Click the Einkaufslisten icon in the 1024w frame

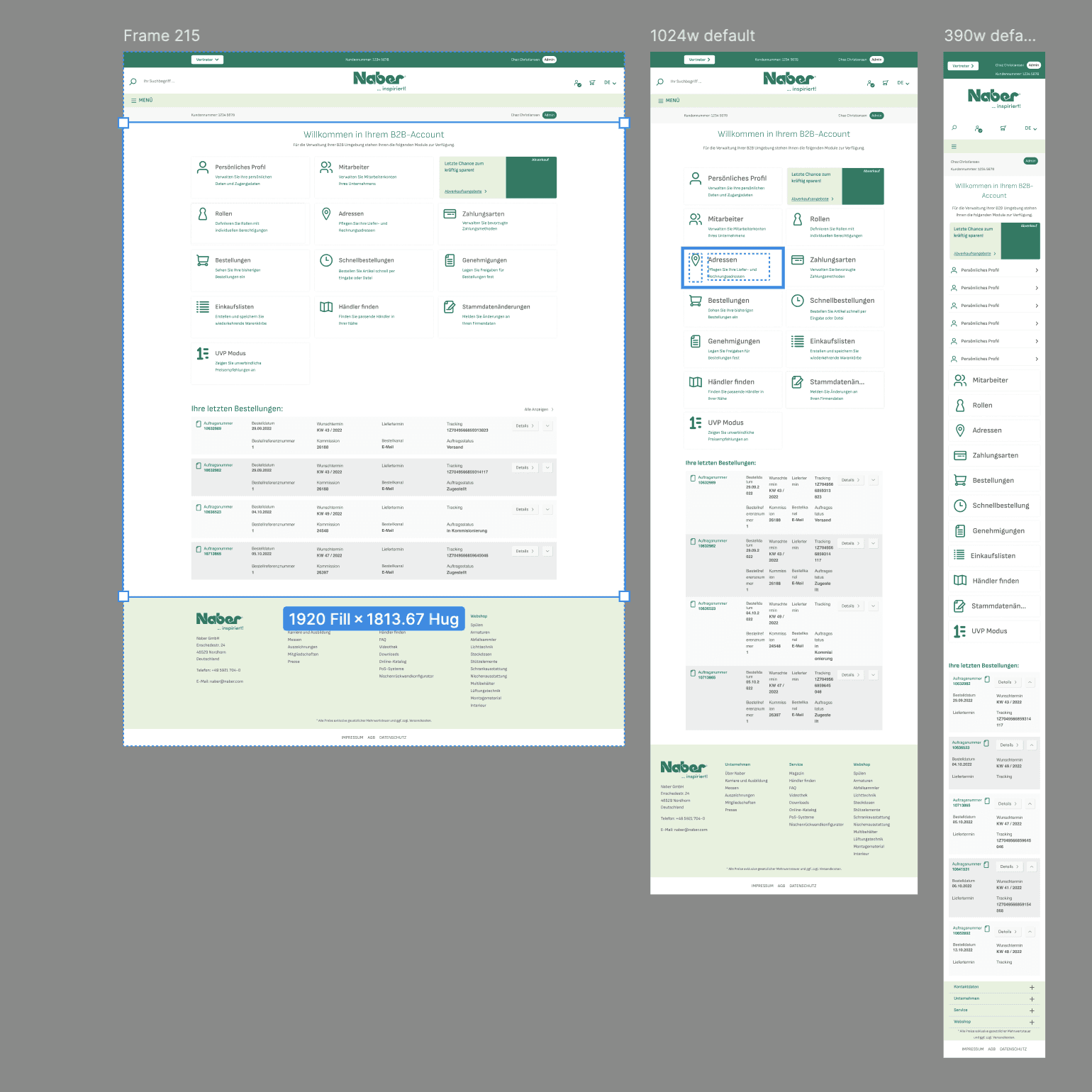click(x=798, y=341)
